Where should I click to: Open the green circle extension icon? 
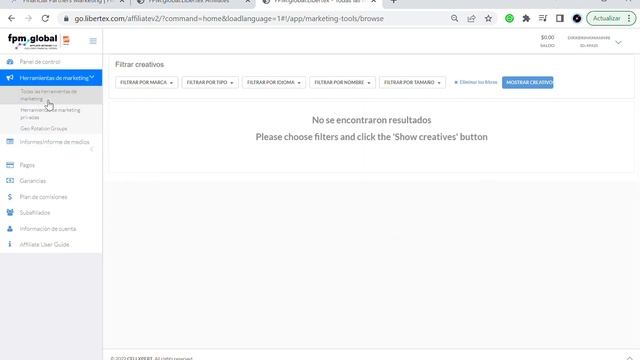click(509, 18)
